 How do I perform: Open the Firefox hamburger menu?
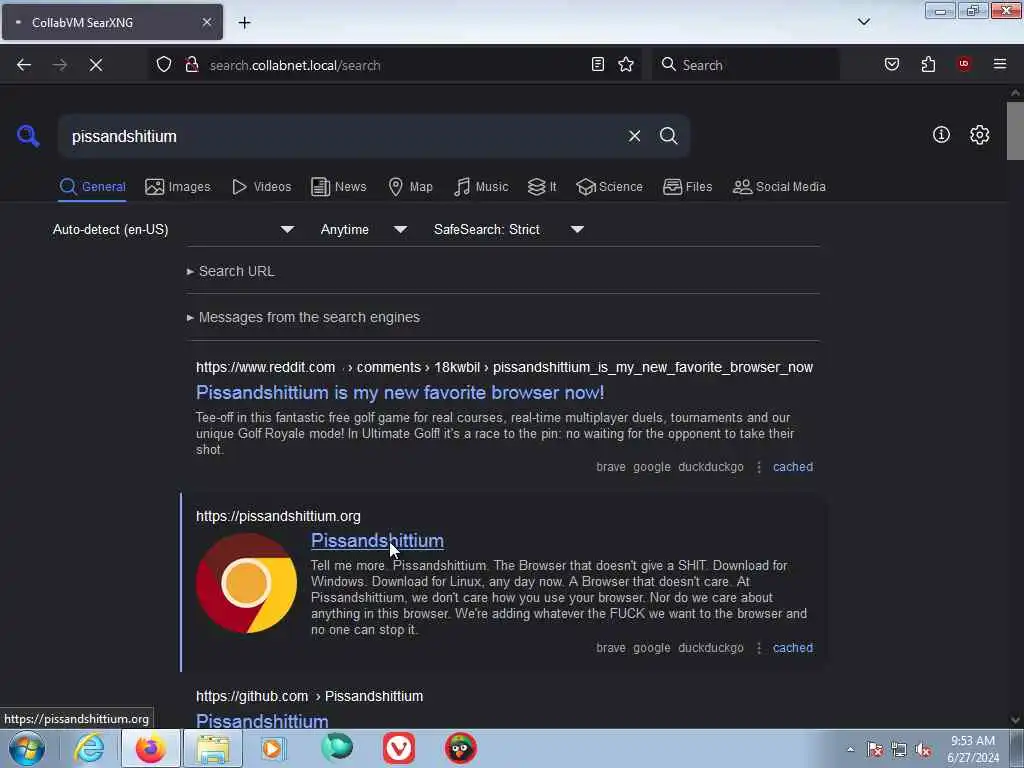point(1000,64)
